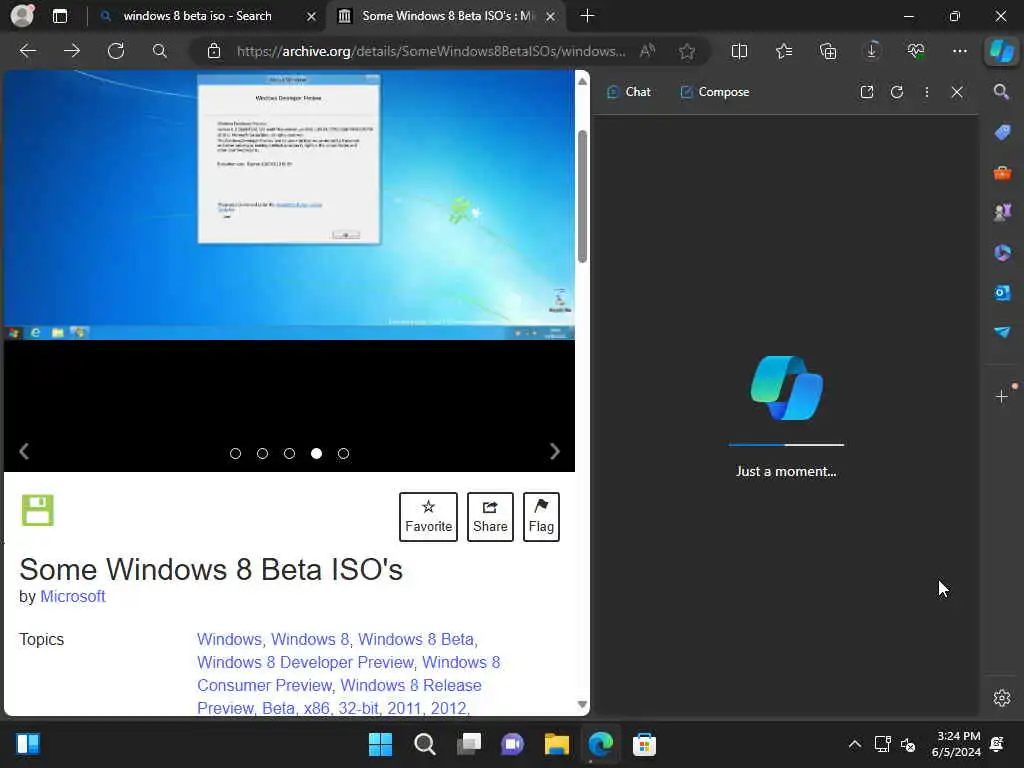Viewport: 1024px width, 768px height.
Task: Go forward using the forward arrow
Action: 72,51
